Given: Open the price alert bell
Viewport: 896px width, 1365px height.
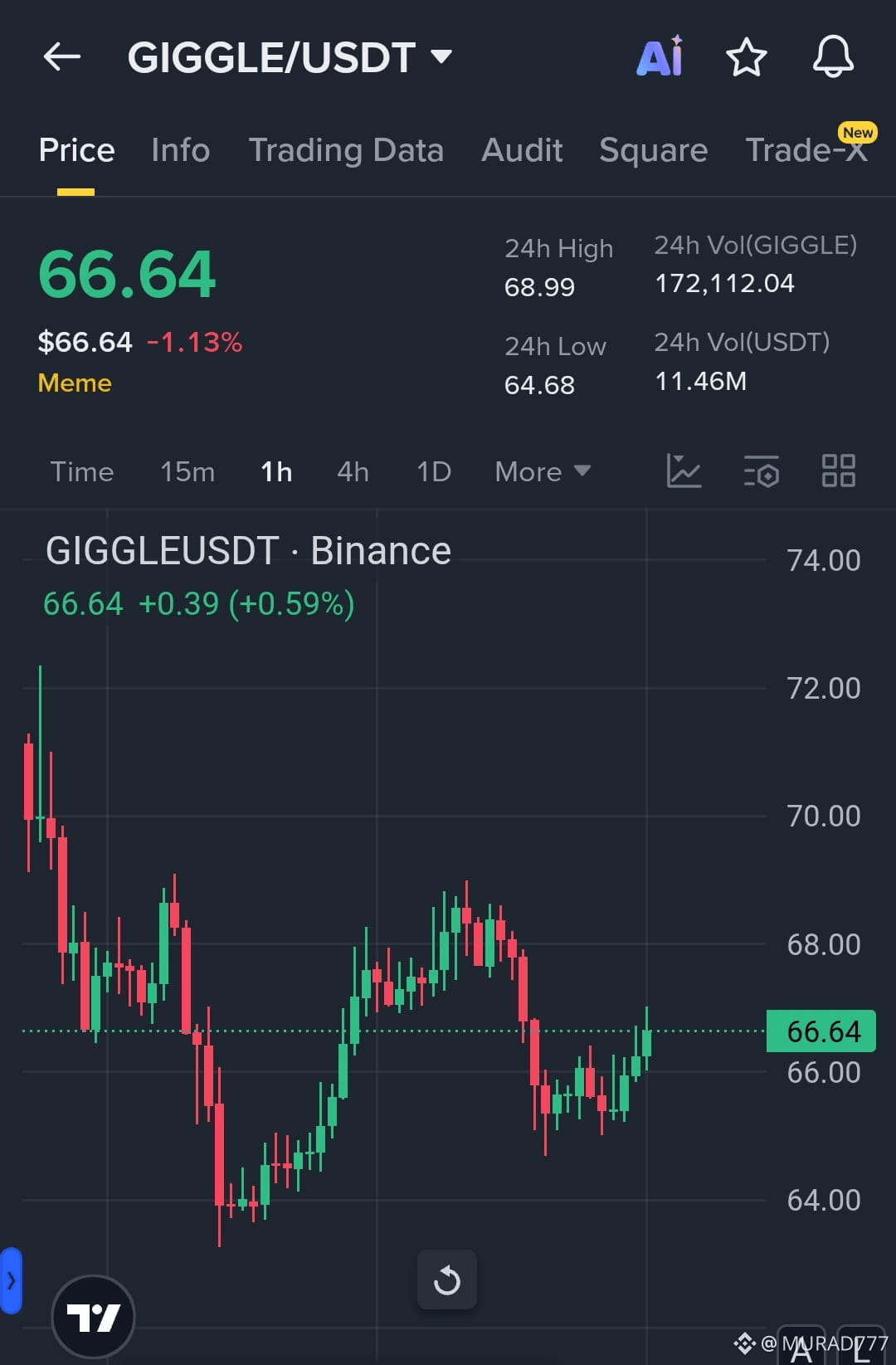Looking at the screenshot, I should [x=833, y=57].
